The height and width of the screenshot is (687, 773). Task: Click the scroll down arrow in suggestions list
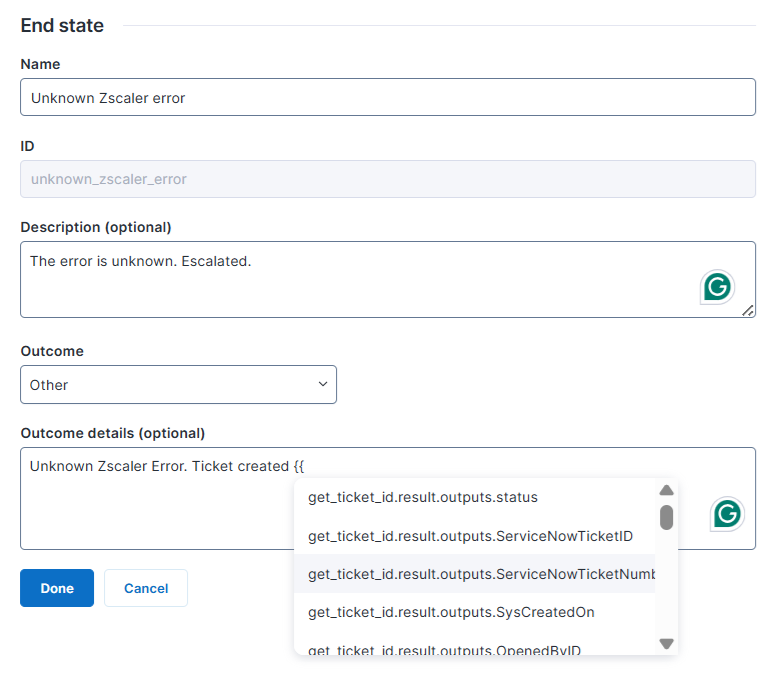pyautogui.click(x=666, y=644)
